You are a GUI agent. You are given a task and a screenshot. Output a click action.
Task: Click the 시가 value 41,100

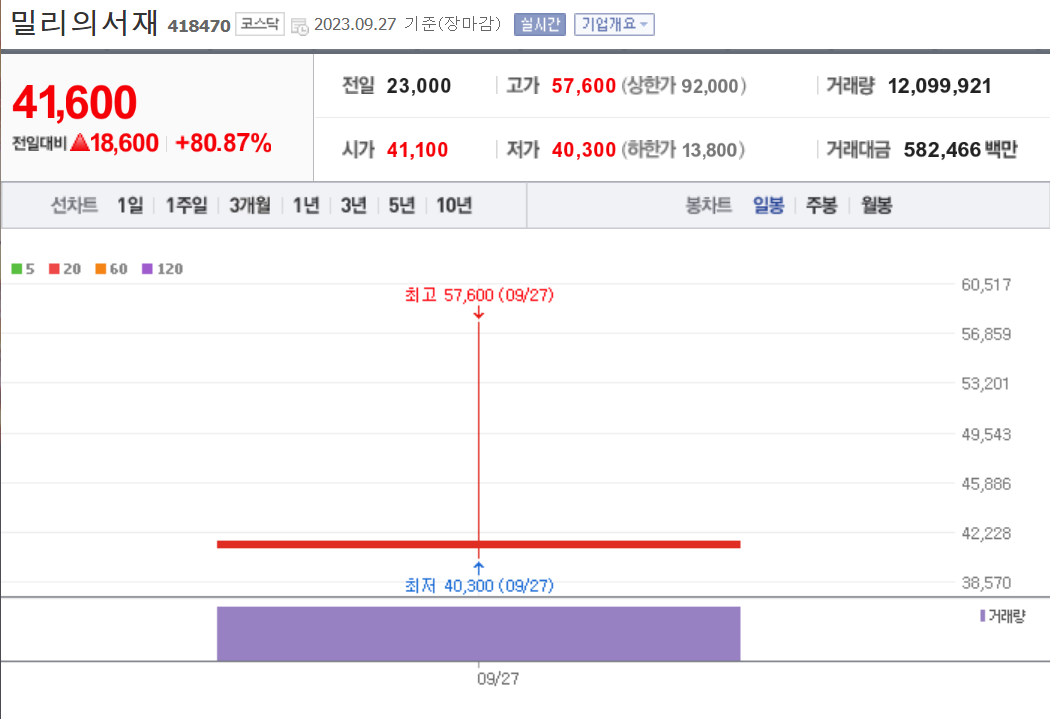click(x=417, y=149)
